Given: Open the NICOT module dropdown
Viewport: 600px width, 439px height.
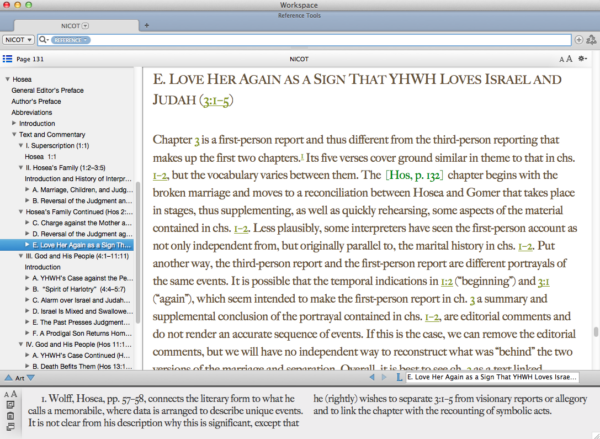Looking at the screenshot, I should 19,40.
